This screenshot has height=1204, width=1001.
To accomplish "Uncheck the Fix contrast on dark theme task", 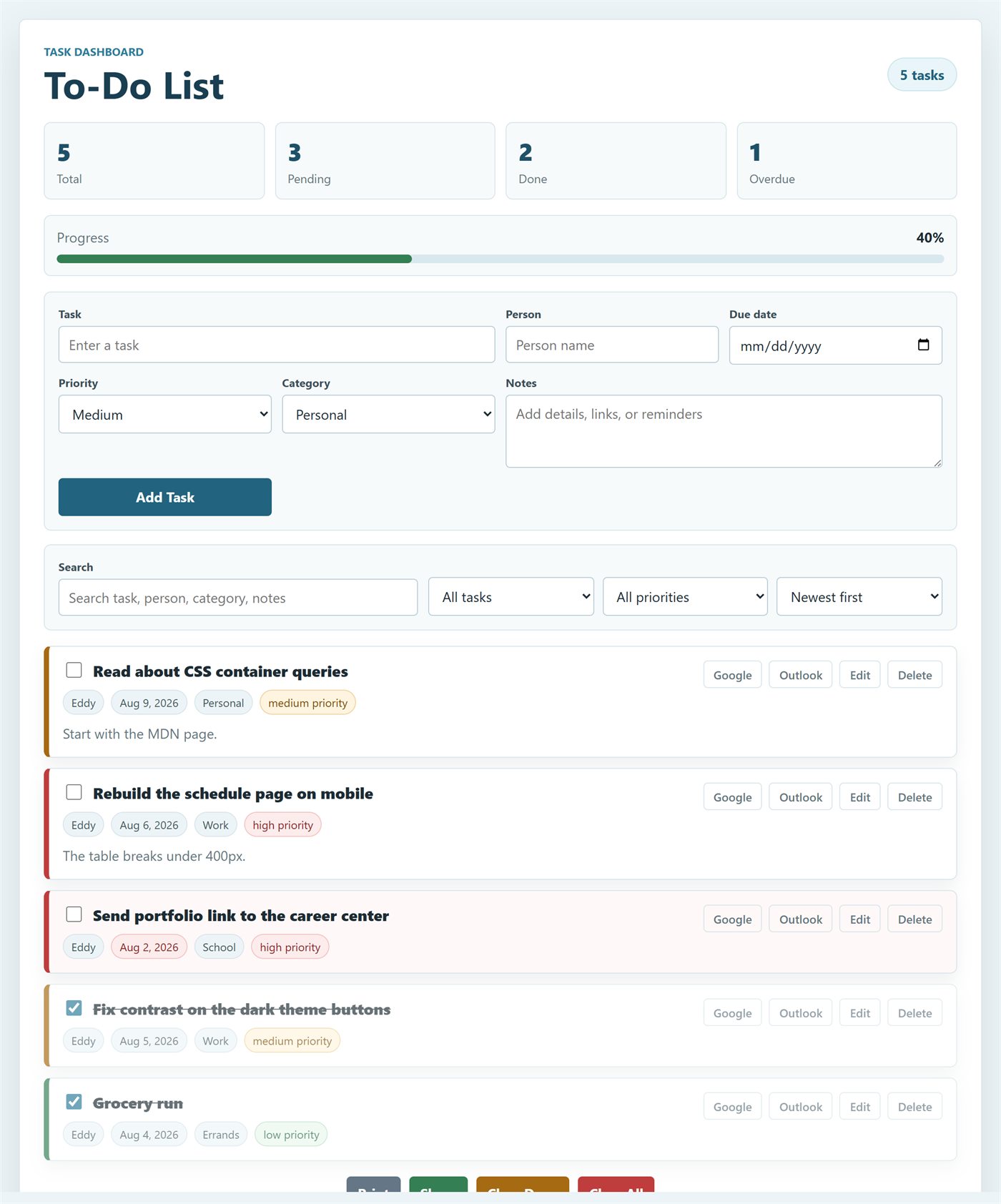I will tap(74, 1008).
